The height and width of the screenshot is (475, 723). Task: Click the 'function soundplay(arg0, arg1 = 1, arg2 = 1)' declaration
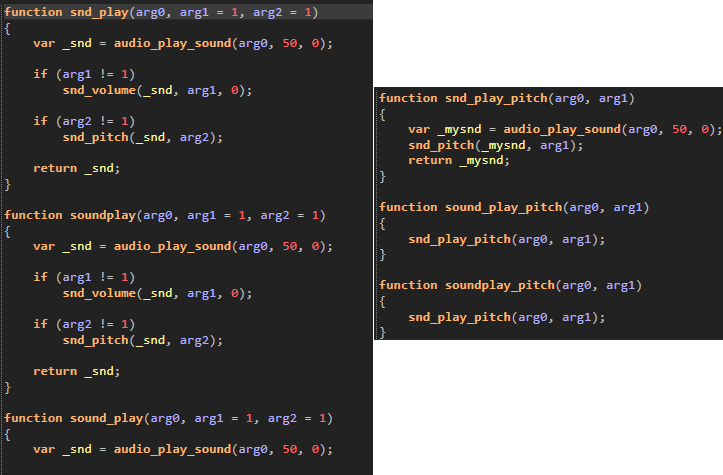click(165, 215)
